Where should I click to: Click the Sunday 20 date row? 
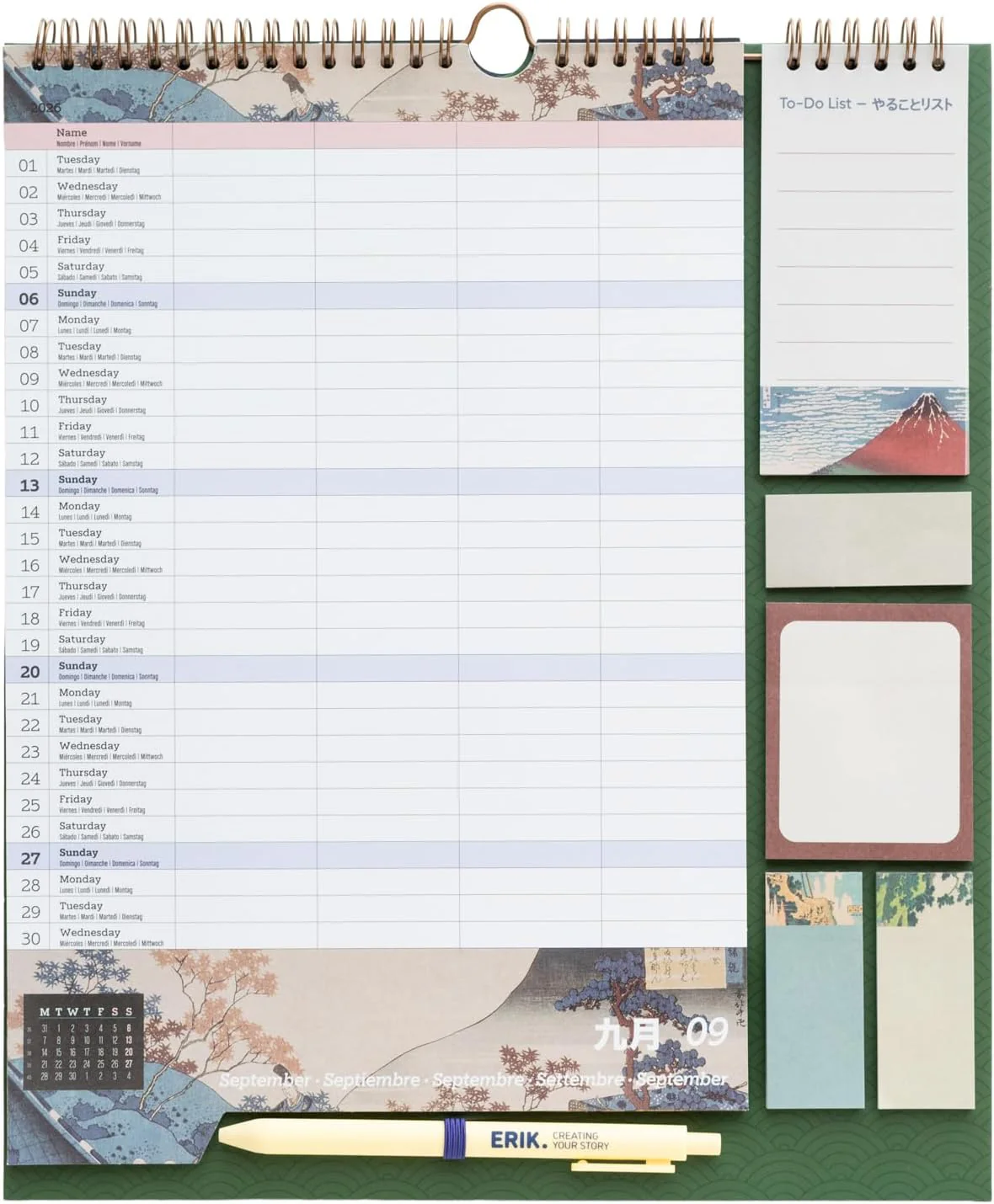click(376, 669)
